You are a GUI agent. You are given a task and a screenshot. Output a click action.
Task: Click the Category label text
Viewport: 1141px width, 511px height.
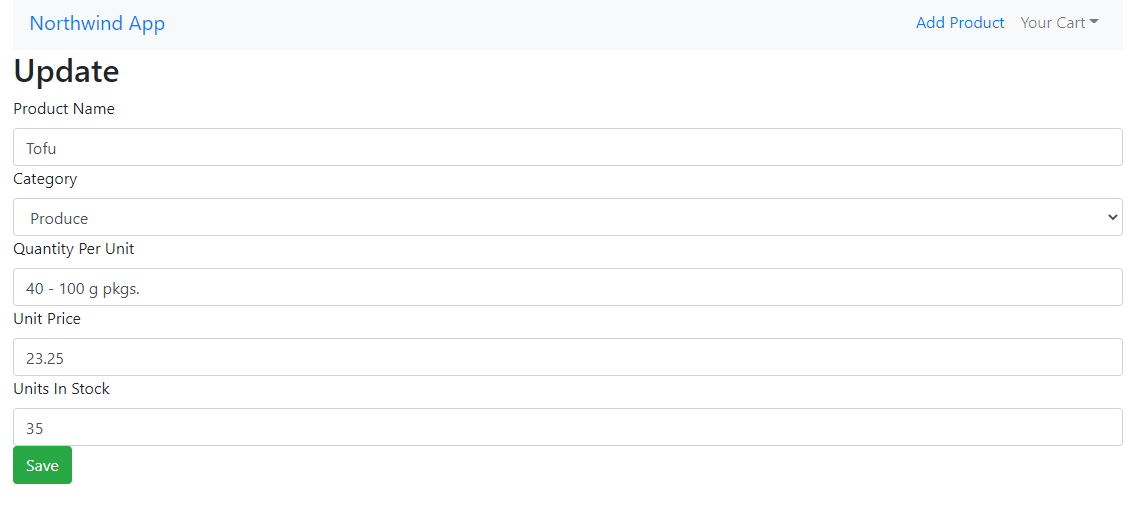45,179
